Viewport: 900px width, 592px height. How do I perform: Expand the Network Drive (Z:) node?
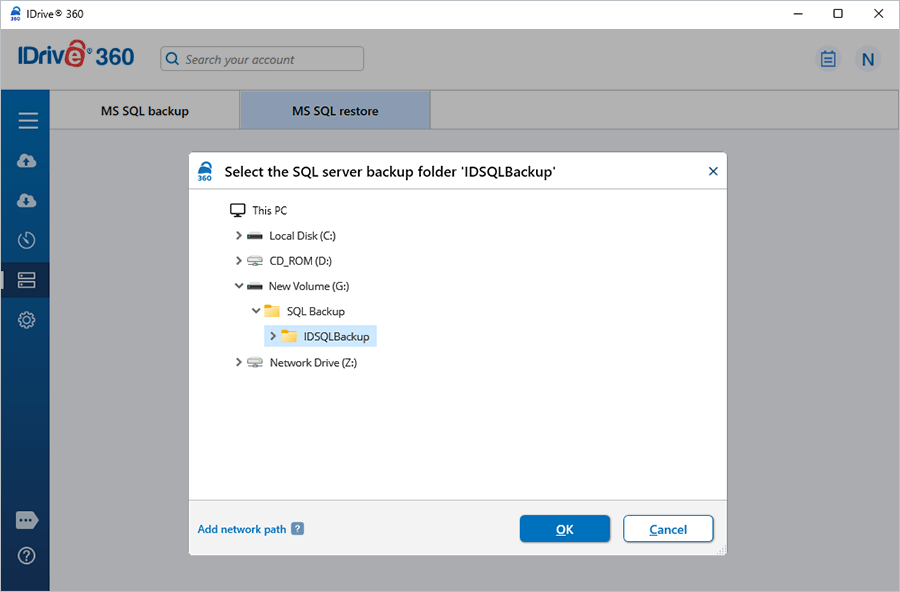point(239,363)
